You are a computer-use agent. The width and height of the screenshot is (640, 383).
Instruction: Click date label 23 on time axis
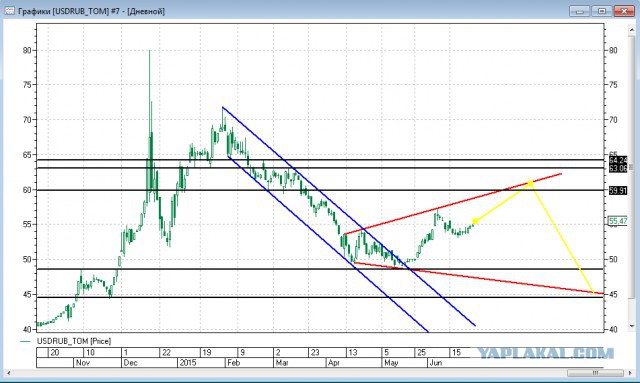pos(315,352)
